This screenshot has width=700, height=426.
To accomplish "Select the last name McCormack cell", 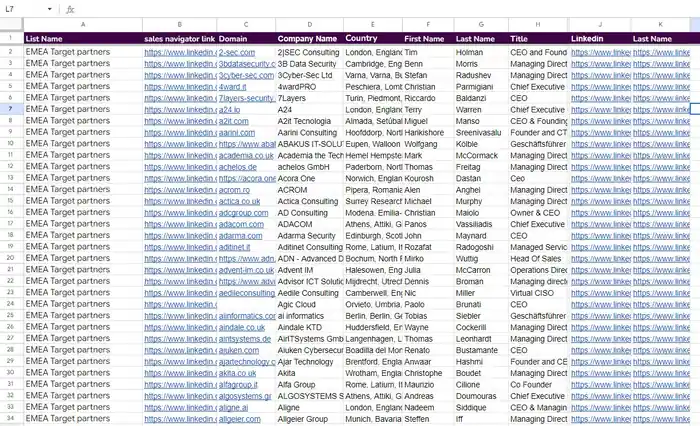I will coord(481,156).
